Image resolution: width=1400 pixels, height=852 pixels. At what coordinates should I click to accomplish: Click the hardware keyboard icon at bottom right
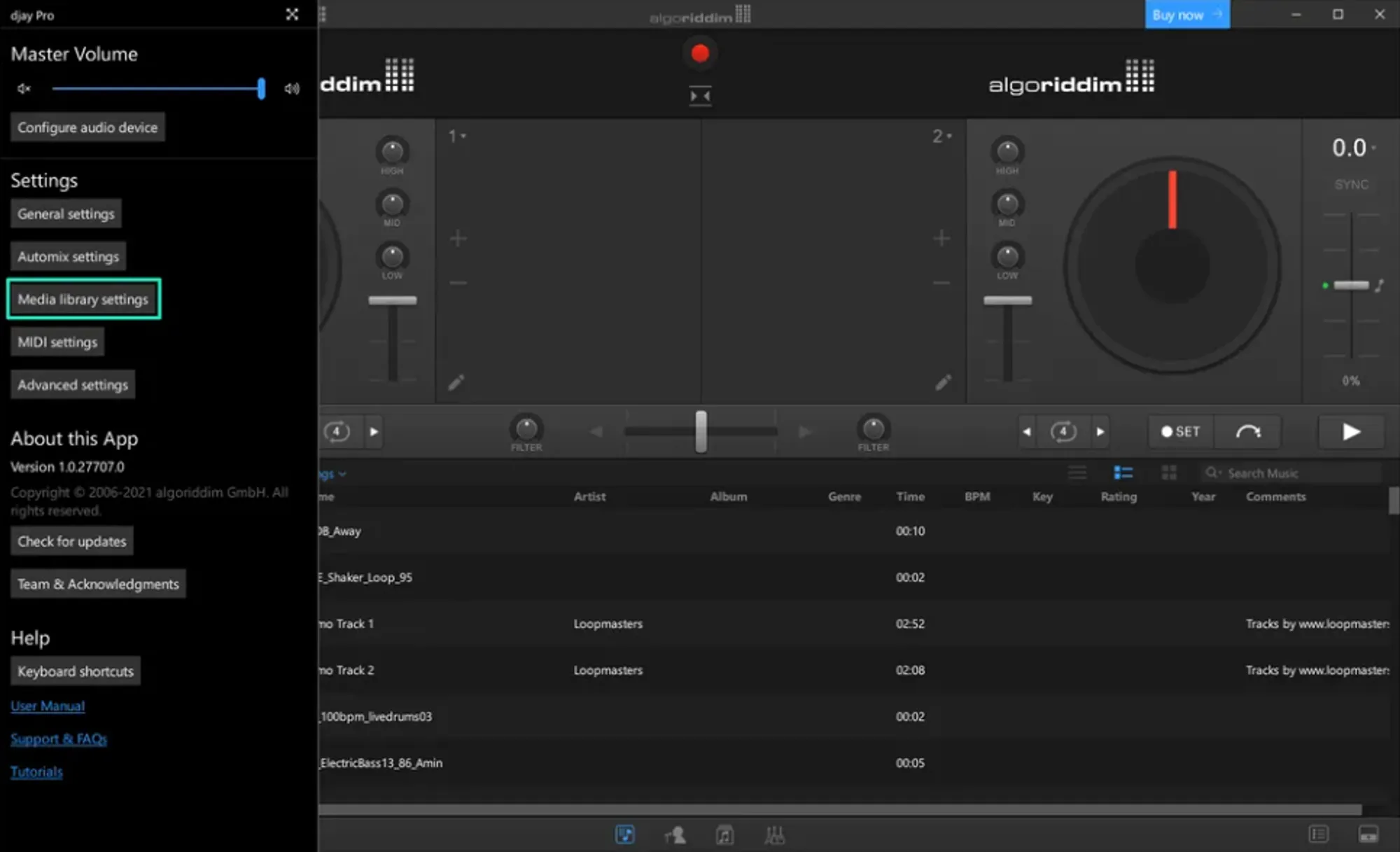click(1368, 833)
